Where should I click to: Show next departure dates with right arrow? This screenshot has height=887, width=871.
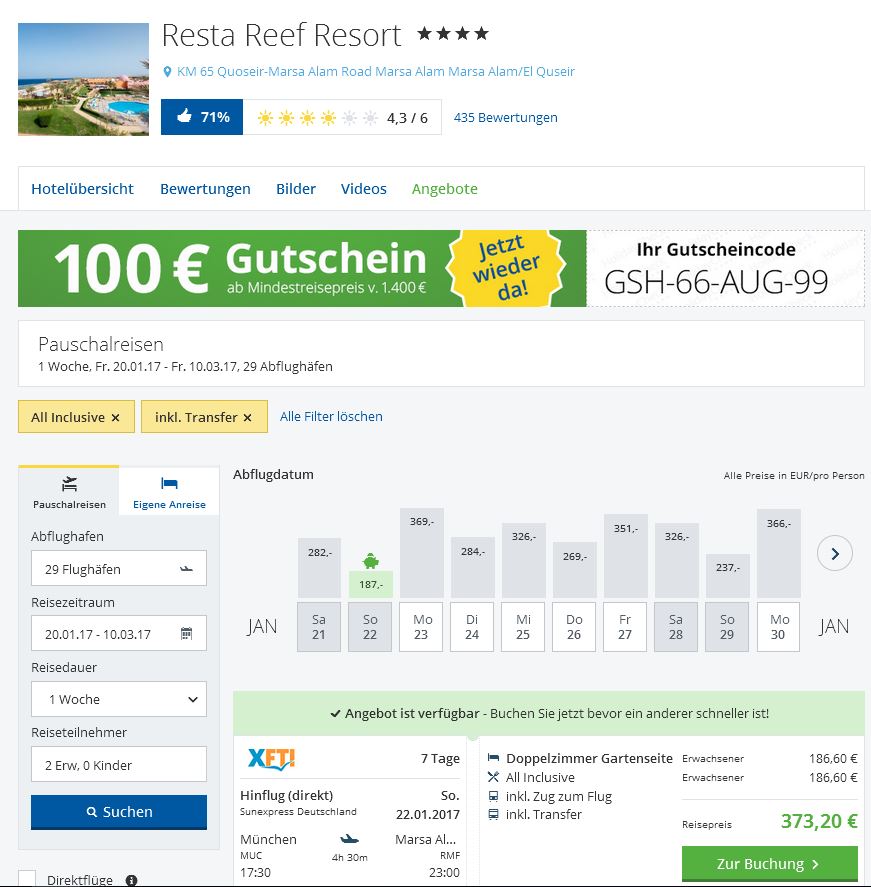click(834, 553)
